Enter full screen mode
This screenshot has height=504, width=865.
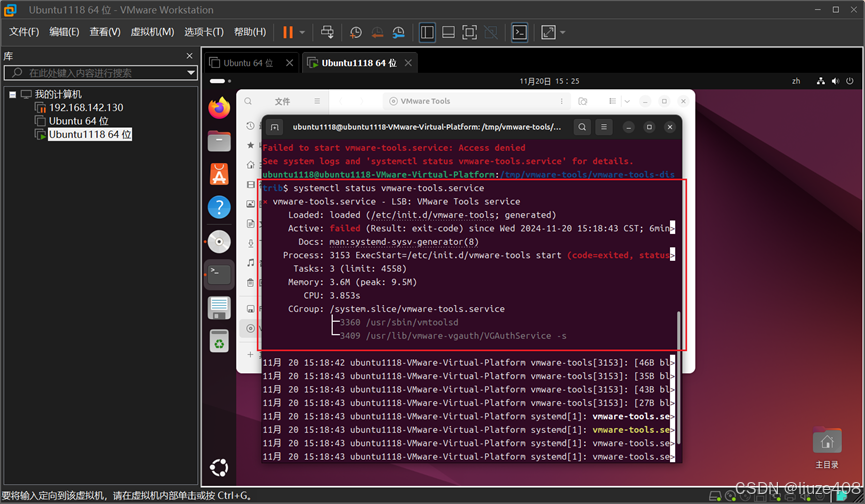[469, 32]
